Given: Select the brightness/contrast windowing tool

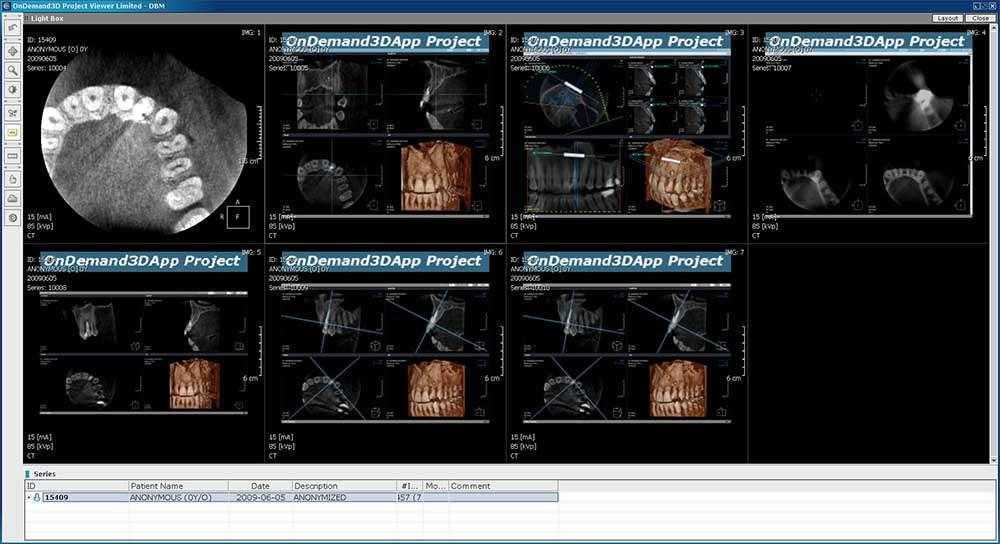Looking at the screenshot, I should pos(12,90).
